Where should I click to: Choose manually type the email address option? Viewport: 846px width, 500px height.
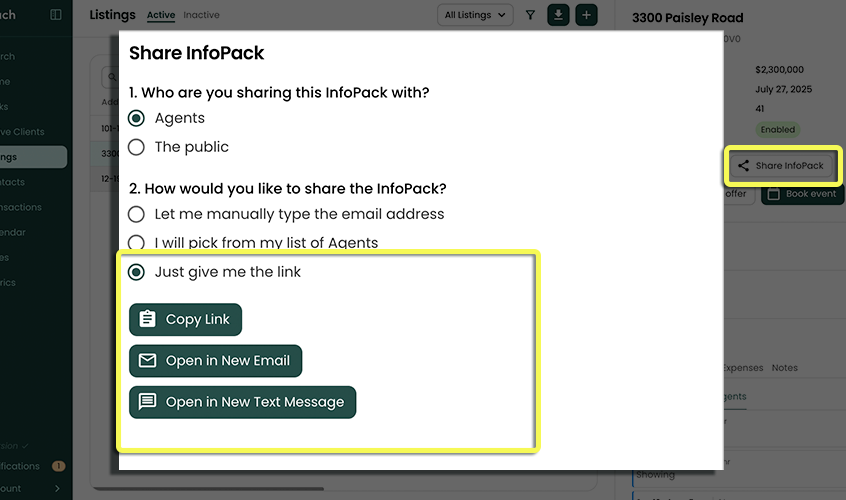[x=137, y=214]
